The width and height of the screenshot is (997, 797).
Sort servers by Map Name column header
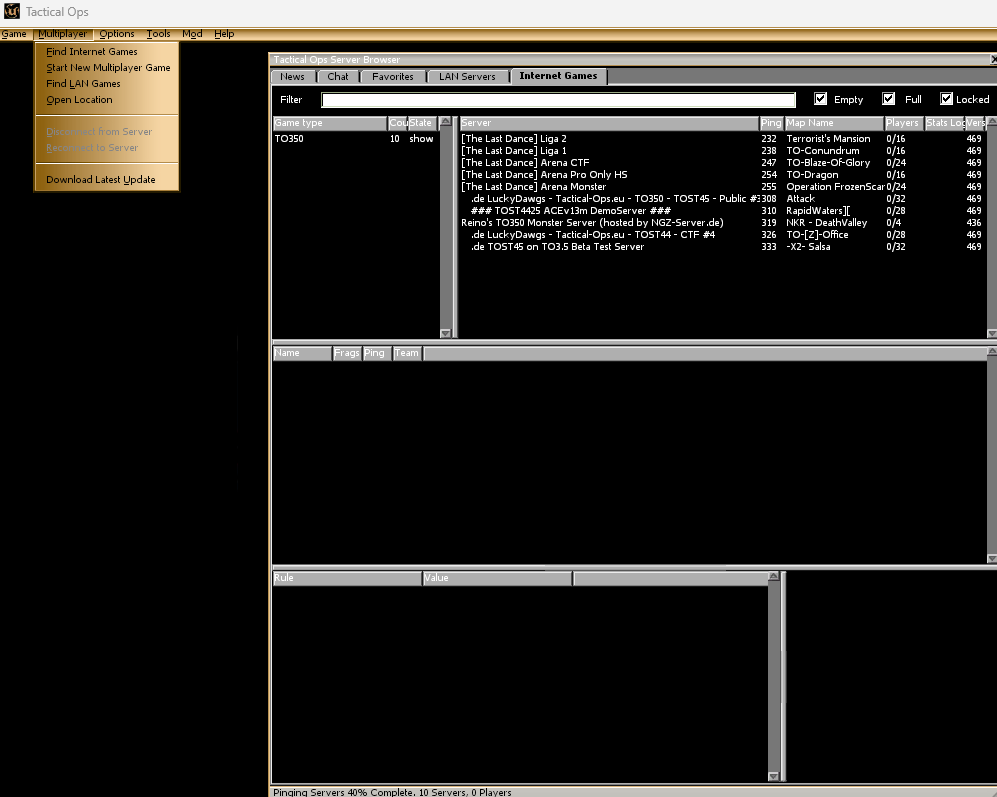click(x=834, y=123)
